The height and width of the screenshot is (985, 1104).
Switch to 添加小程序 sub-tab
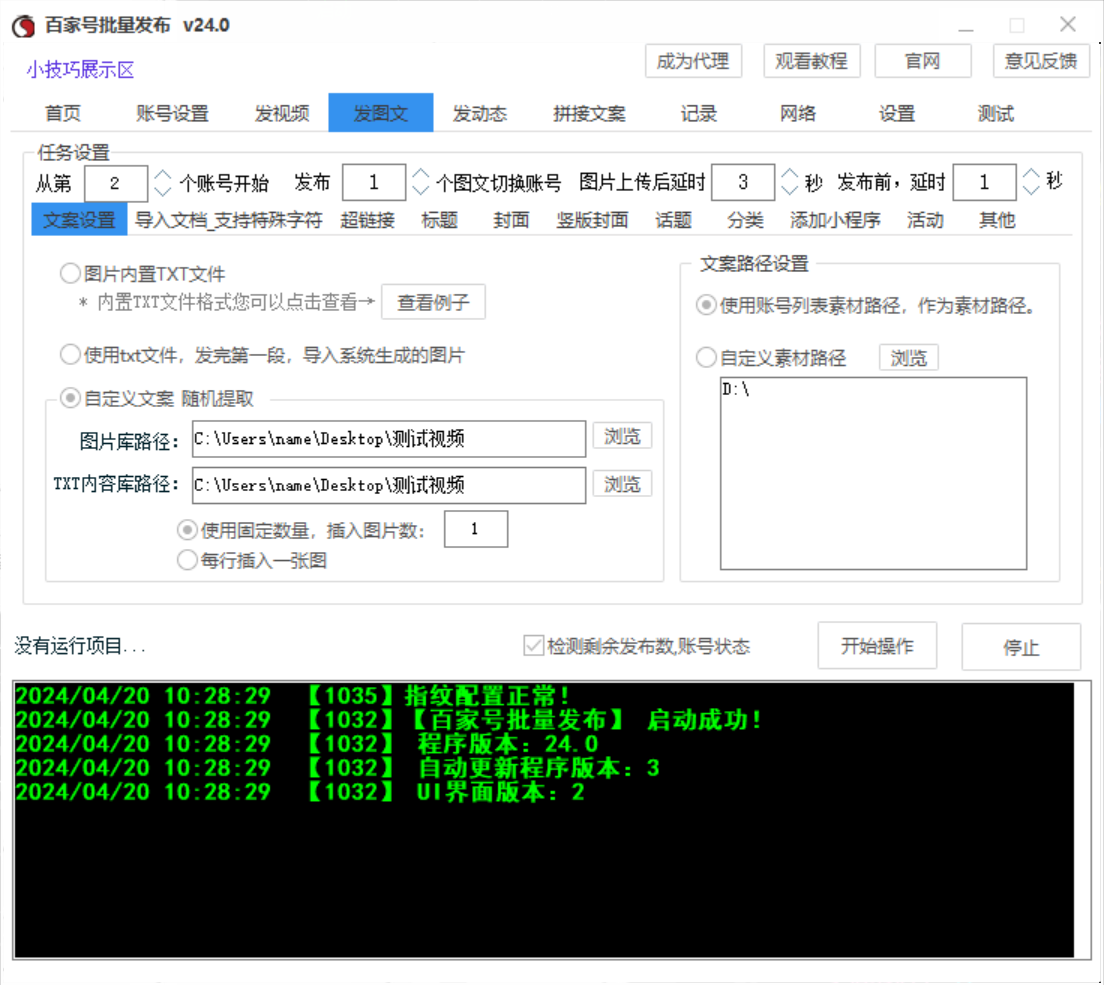tap(835, 220)
